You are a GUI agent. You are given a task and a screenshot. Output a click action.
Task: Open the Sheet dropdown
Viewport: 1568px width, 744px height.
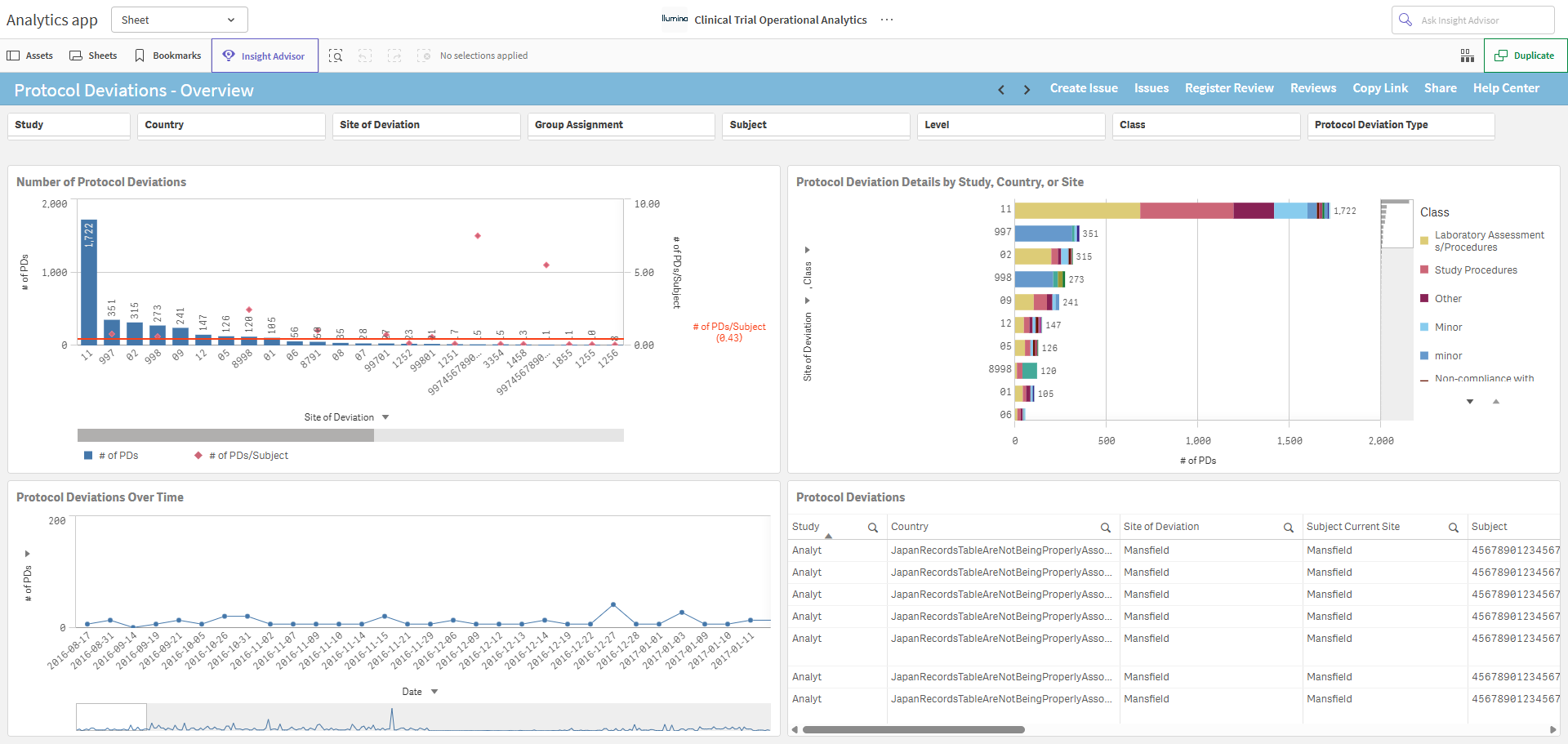click(x=179, y=20)
